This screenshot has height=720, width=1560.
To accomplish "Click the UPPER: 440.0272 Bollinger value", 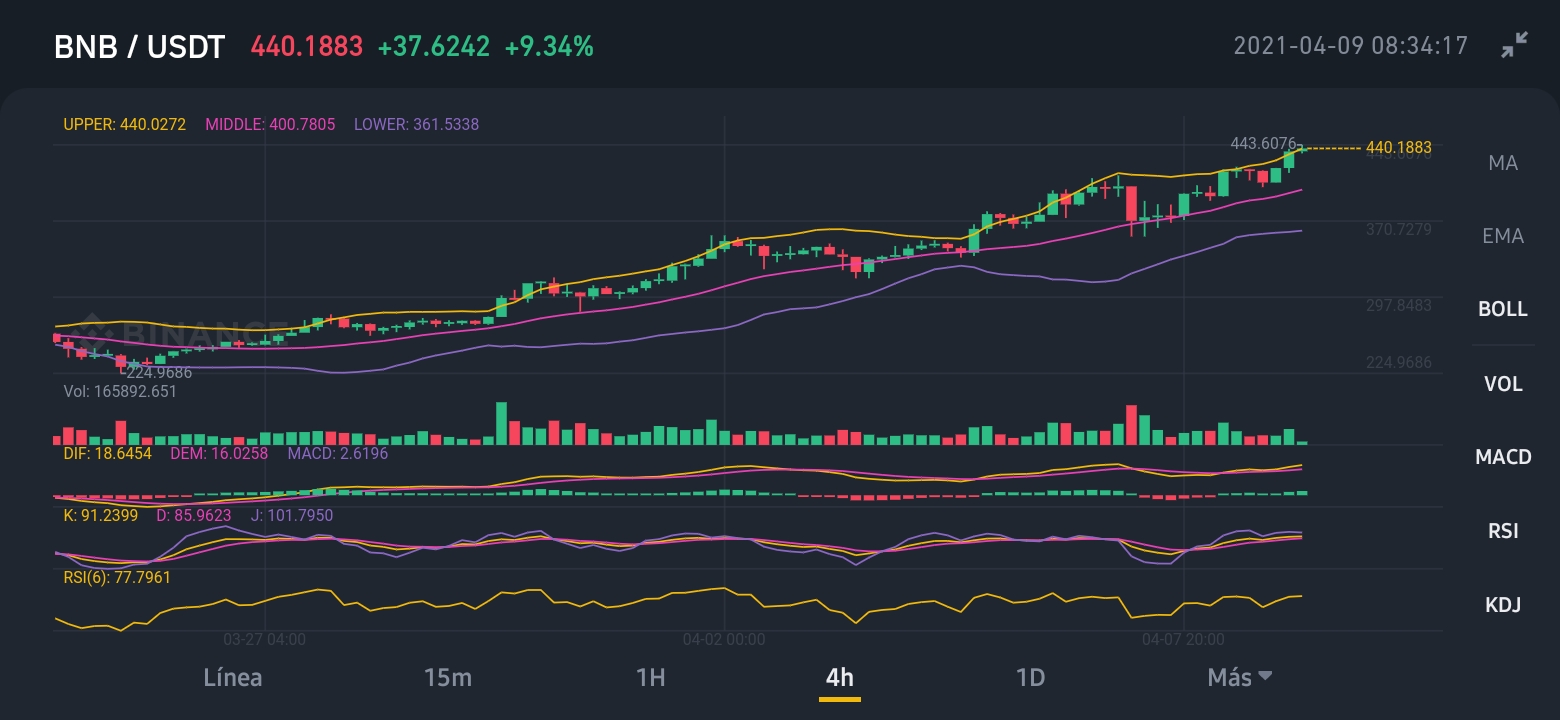I will [125, 125].
